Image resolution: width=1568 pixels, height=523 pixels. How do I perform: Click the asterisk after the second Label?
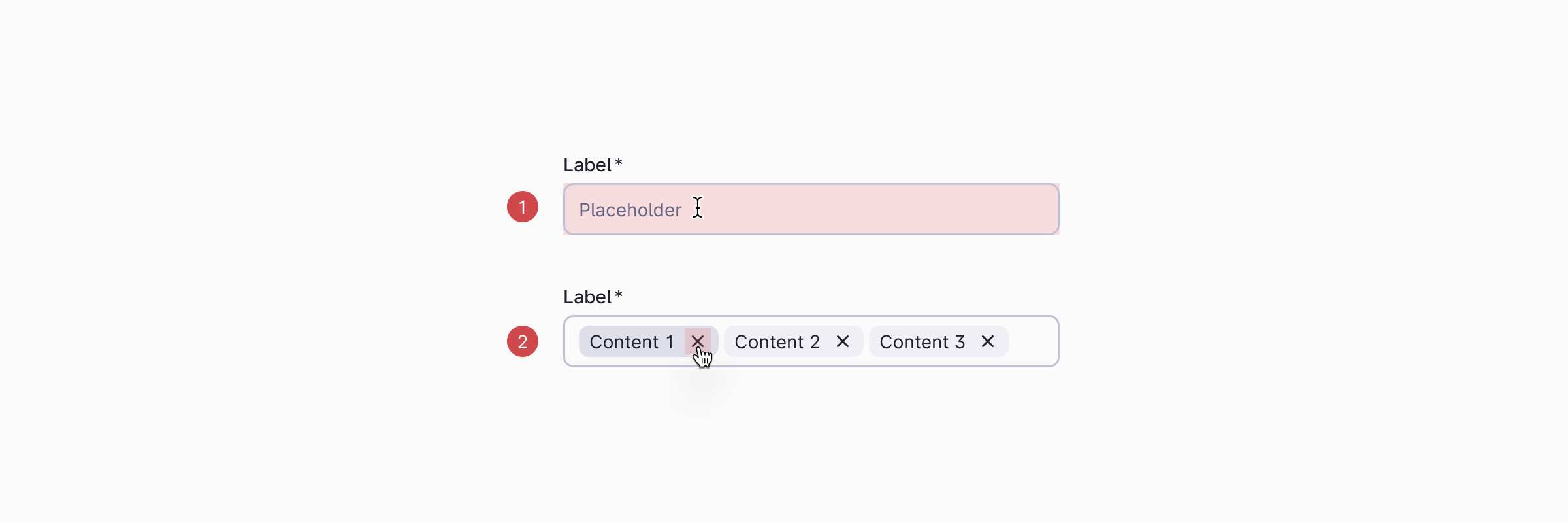[619, 296]
